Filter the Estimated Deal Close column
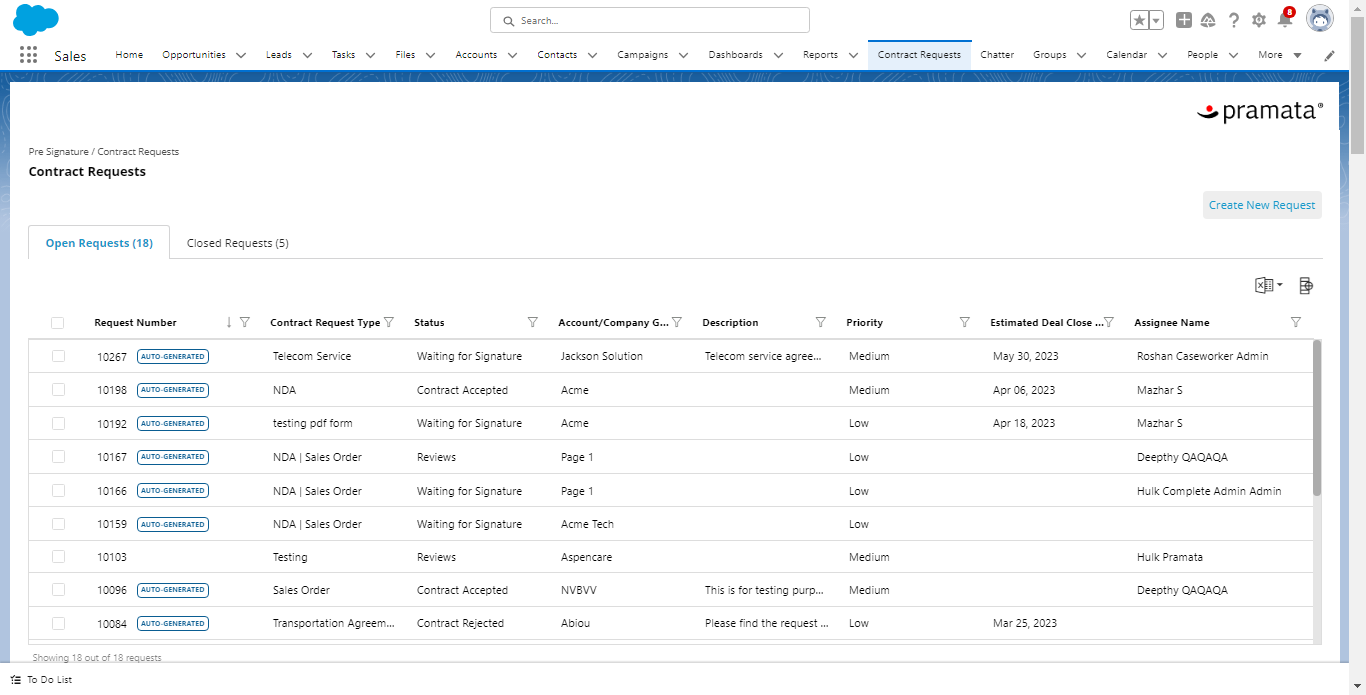The image size is (1366, 695). coord(1109,322)
